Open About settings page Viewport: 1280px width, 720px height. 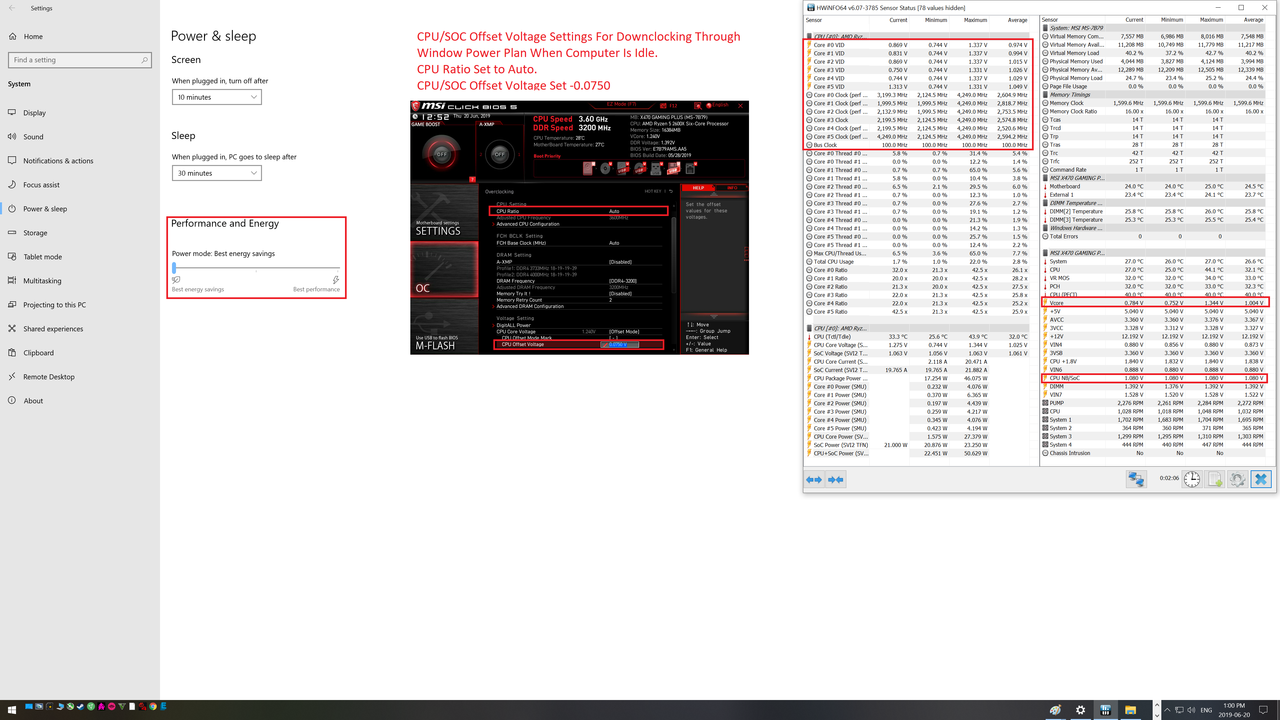33,401
